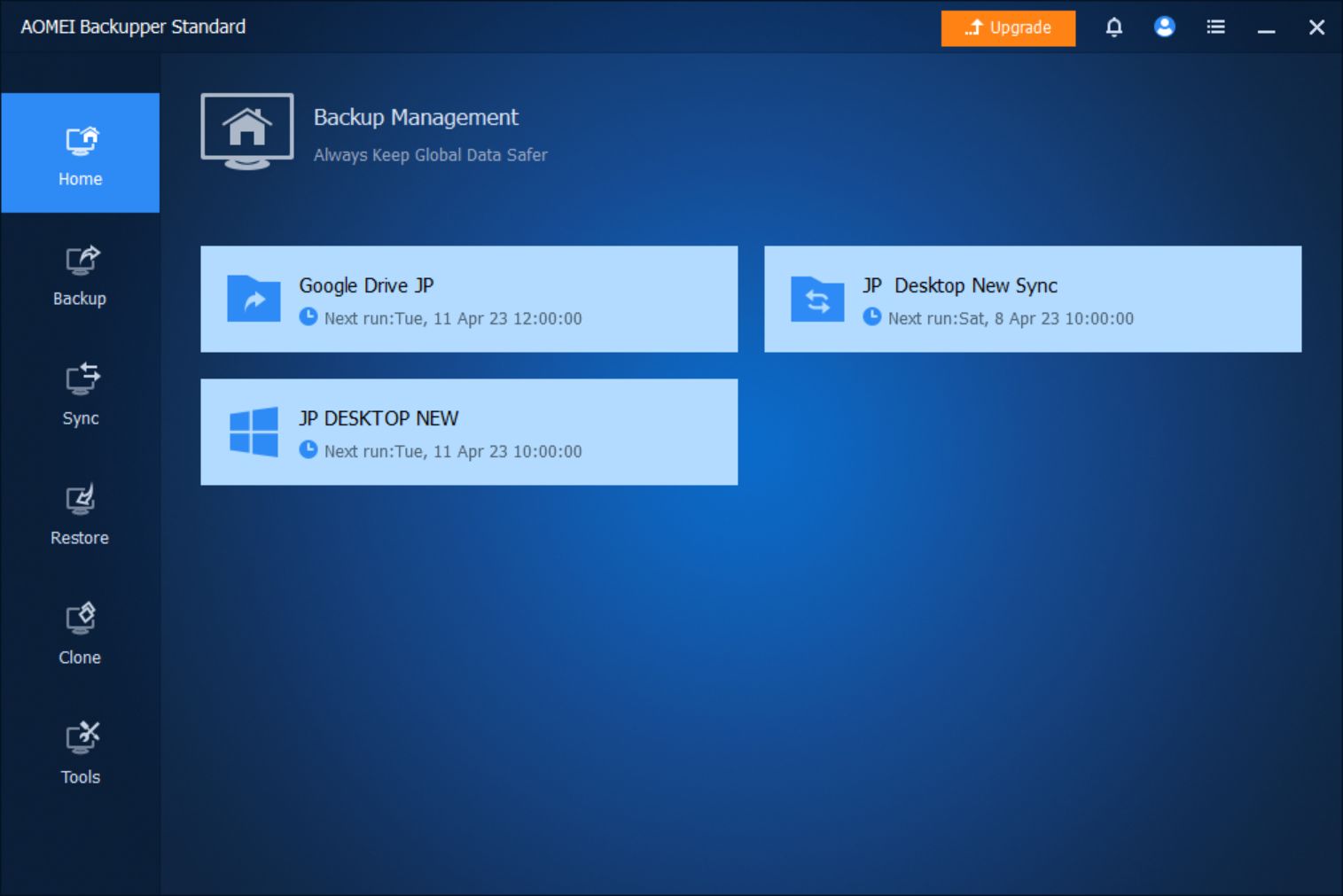Viewport: 1343px width, 896px height.
Task: Close the AOMEI Backupper window
Action: point(1317,27)
